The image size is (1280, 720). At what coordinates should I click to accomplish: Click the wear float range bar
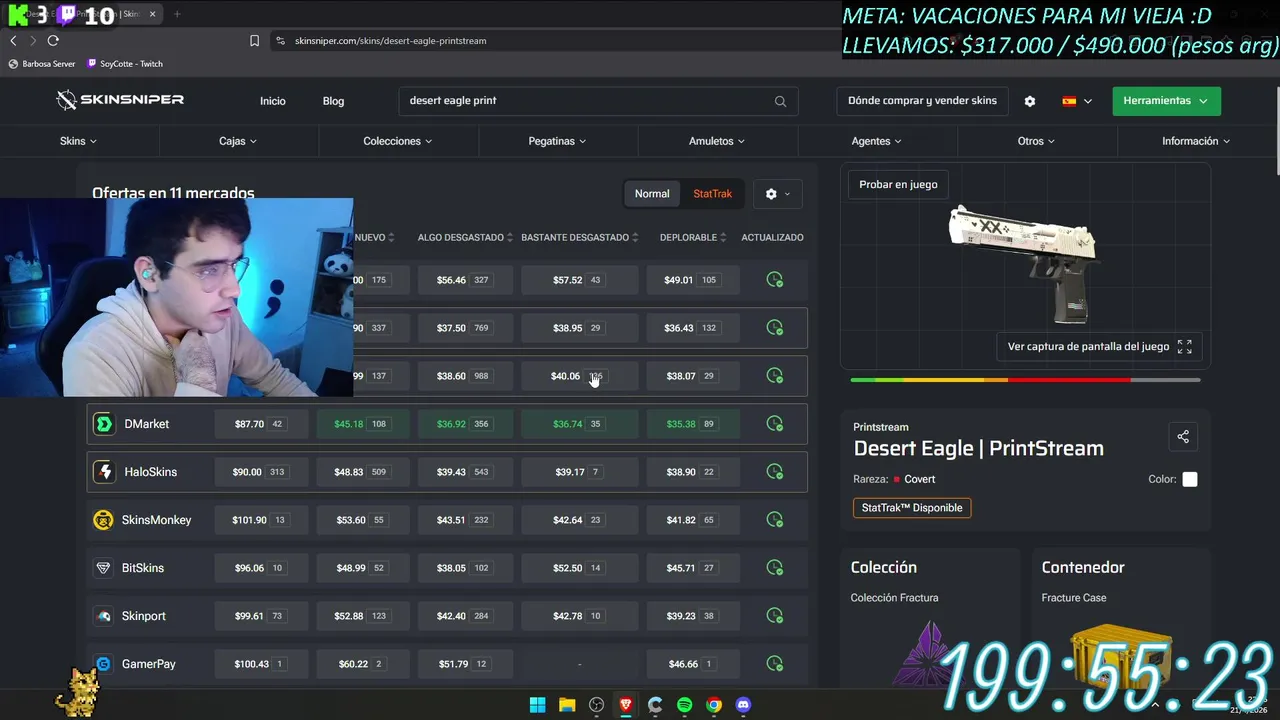1025,380
